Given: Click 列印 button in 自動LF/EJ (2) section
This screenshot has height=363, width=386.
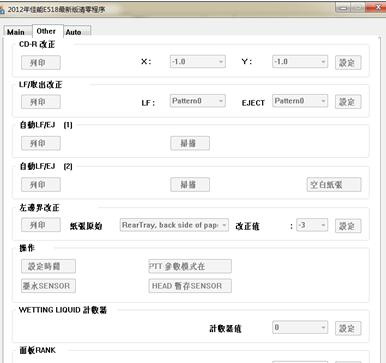Looking at the screenshot, I should [41, 184].
